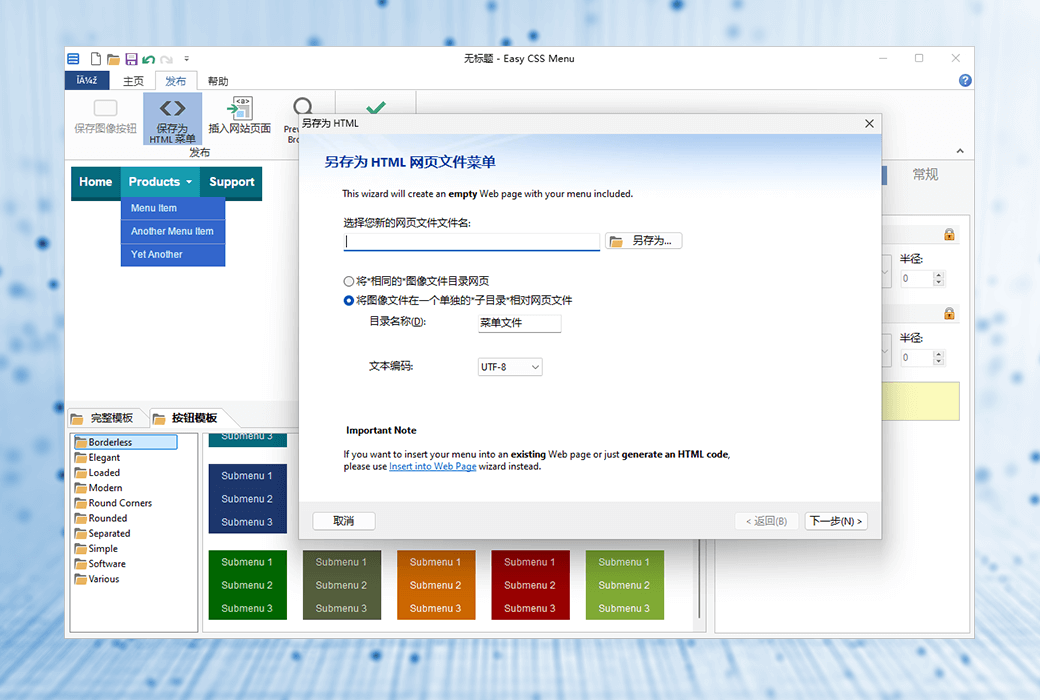This screenshot has width=1040, height=700.
Task: Click 'Another Menu Item' in preview submenu
Action: click(x=172, y=232)
